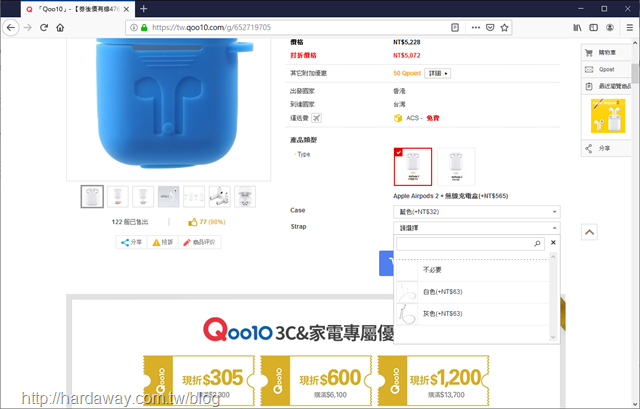Jump to top with up-arrow button
Image resolution: width=640 pixels, height=409 pixels.
[x=589, y=232]
